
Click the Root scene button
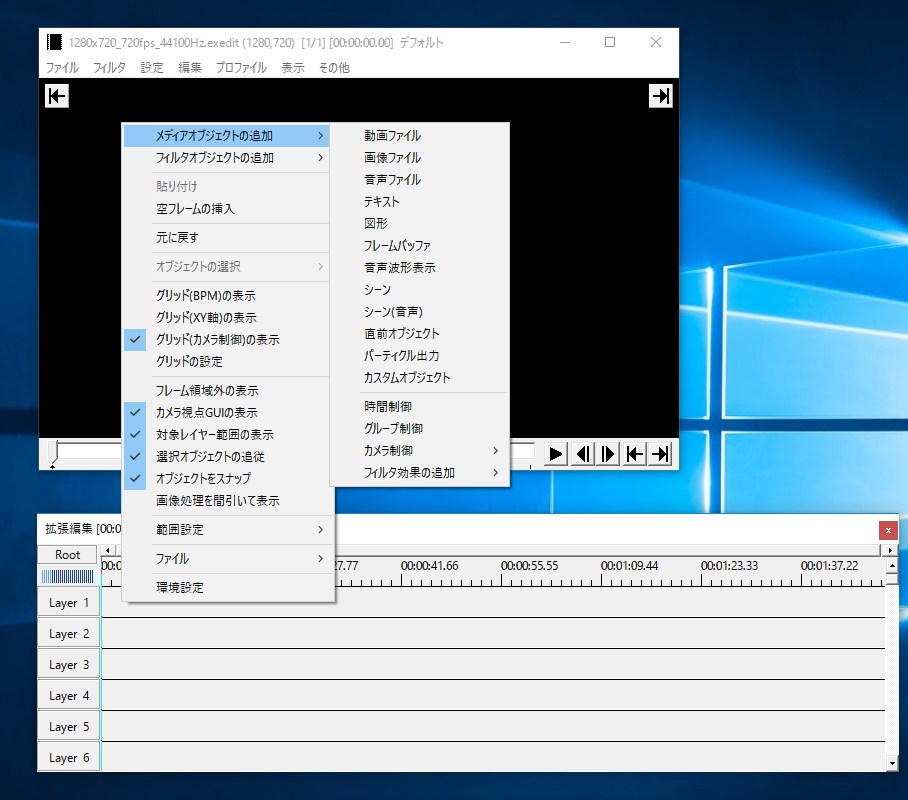click(67, 555)
